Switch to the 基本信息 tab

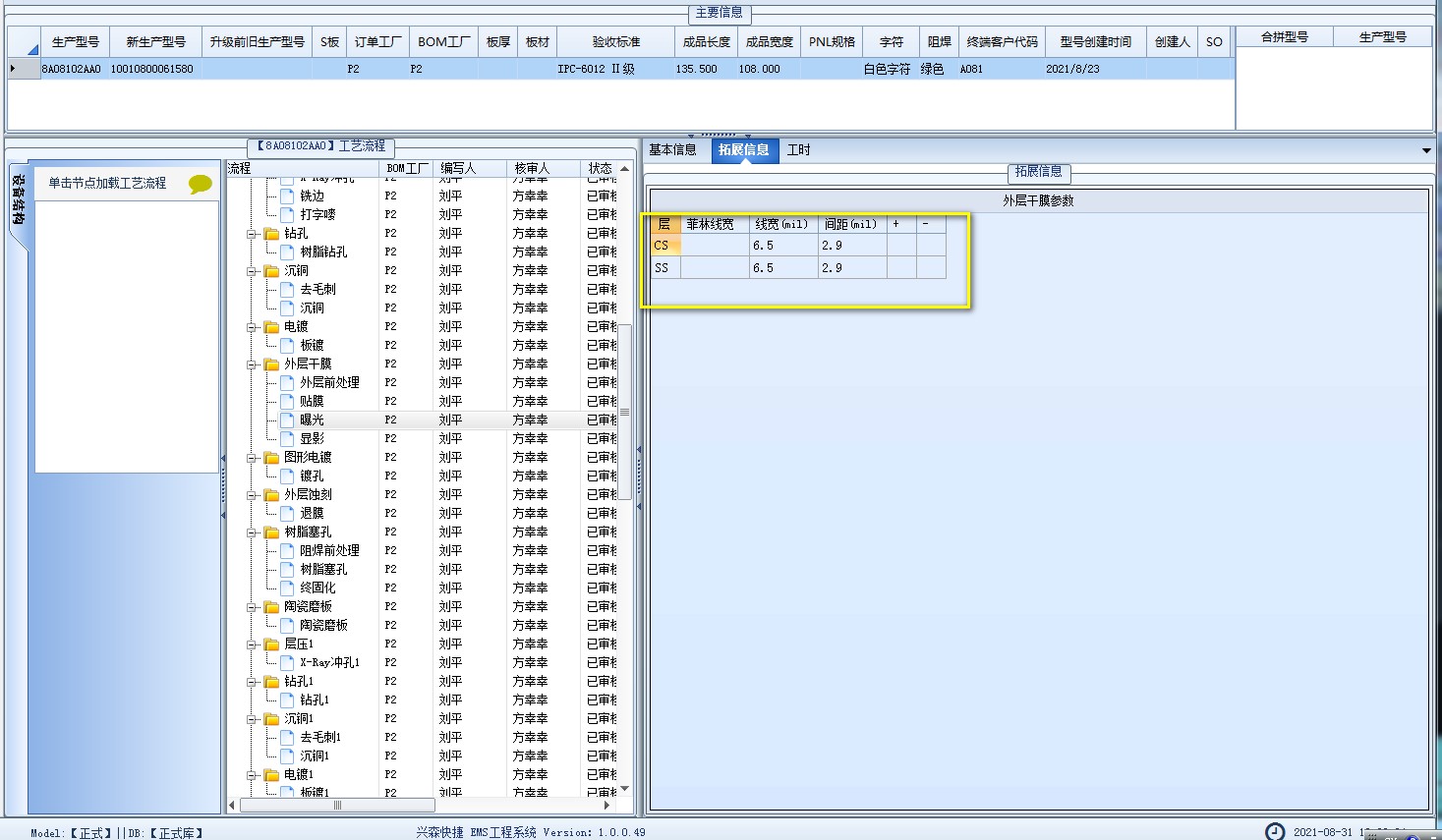coord(672,150)
